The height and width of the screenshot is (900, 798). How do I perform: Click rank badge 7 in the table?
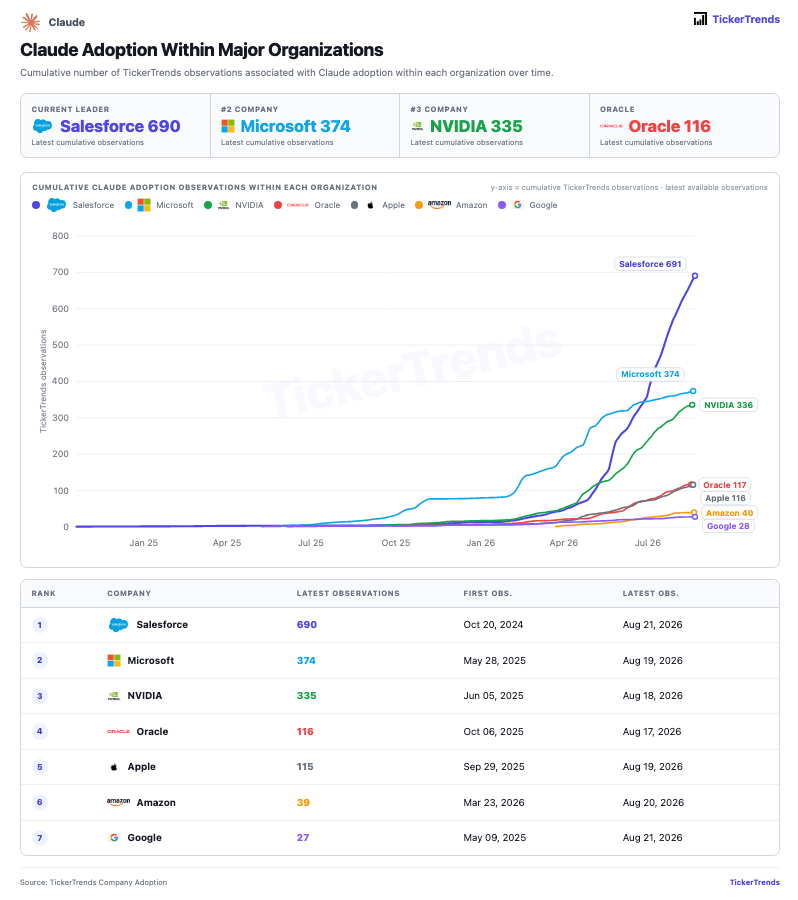40,838
